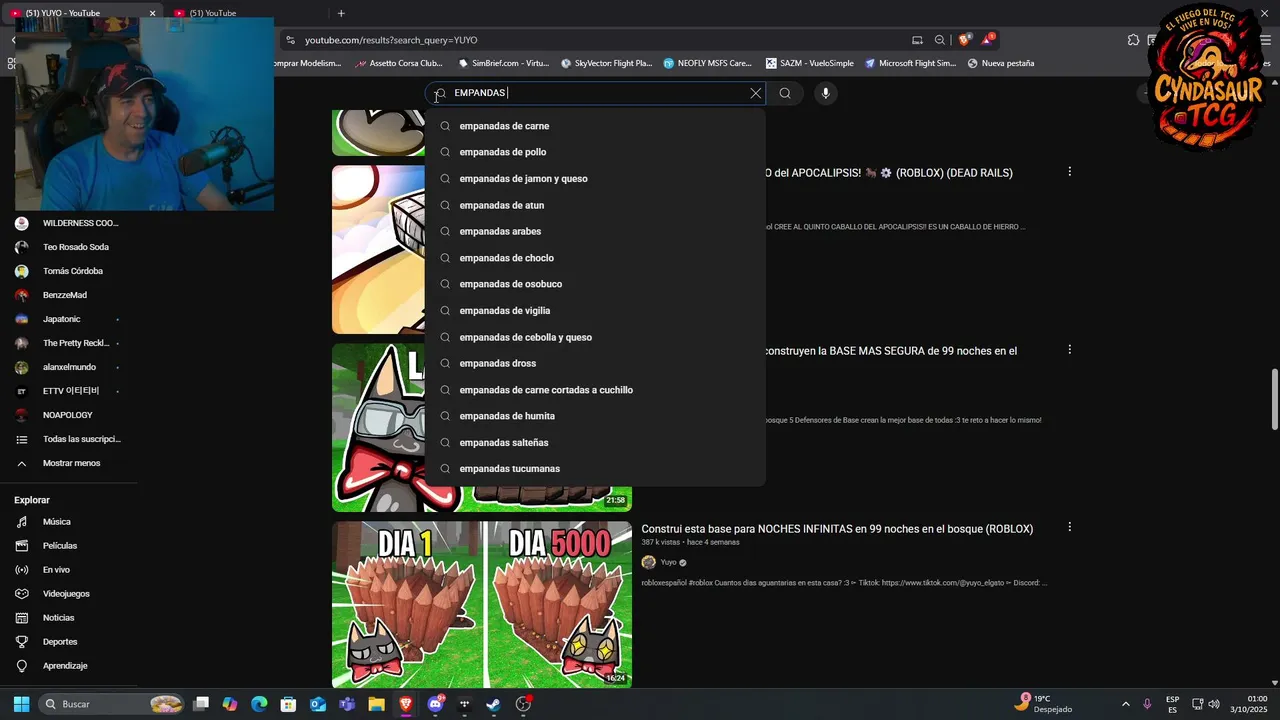This screenshot has height=720, width=1280.
Task: Open options menu for 'BASE MAS SEGURA' video
Action: click(x=1069, y=350)
